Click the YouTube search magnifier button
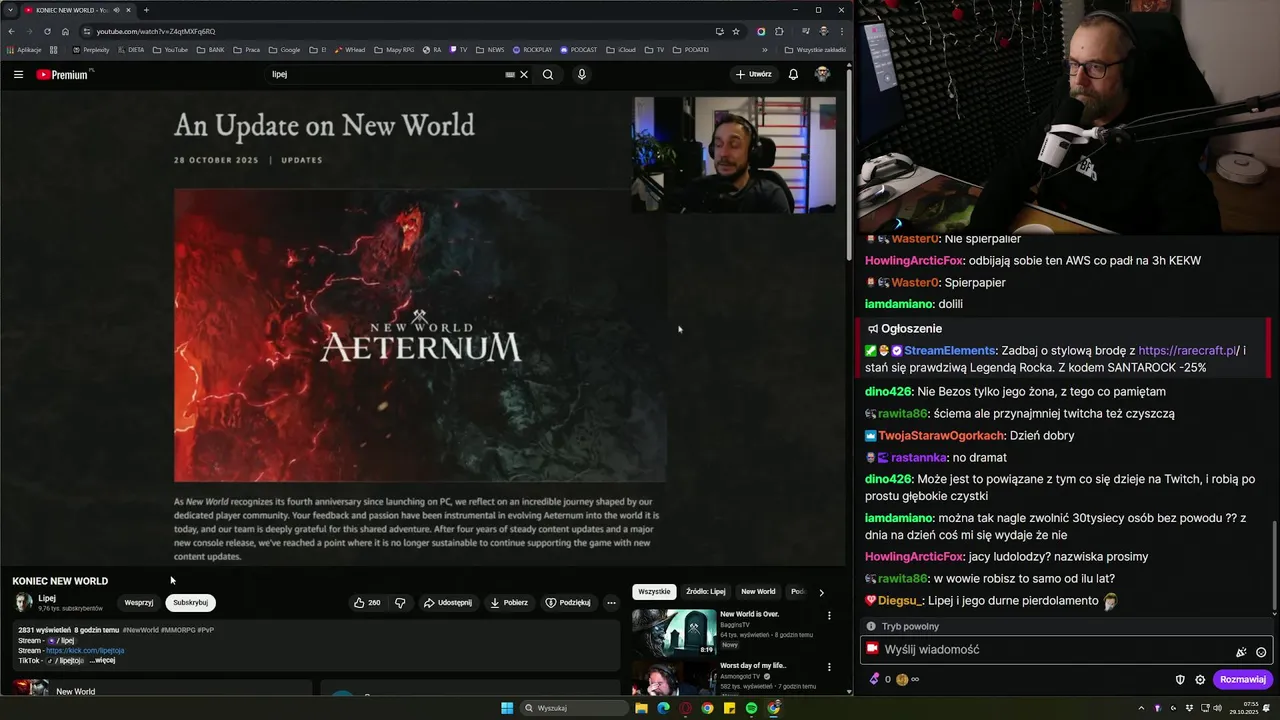This screenshot has width=1280, height=720. (548, 74)
